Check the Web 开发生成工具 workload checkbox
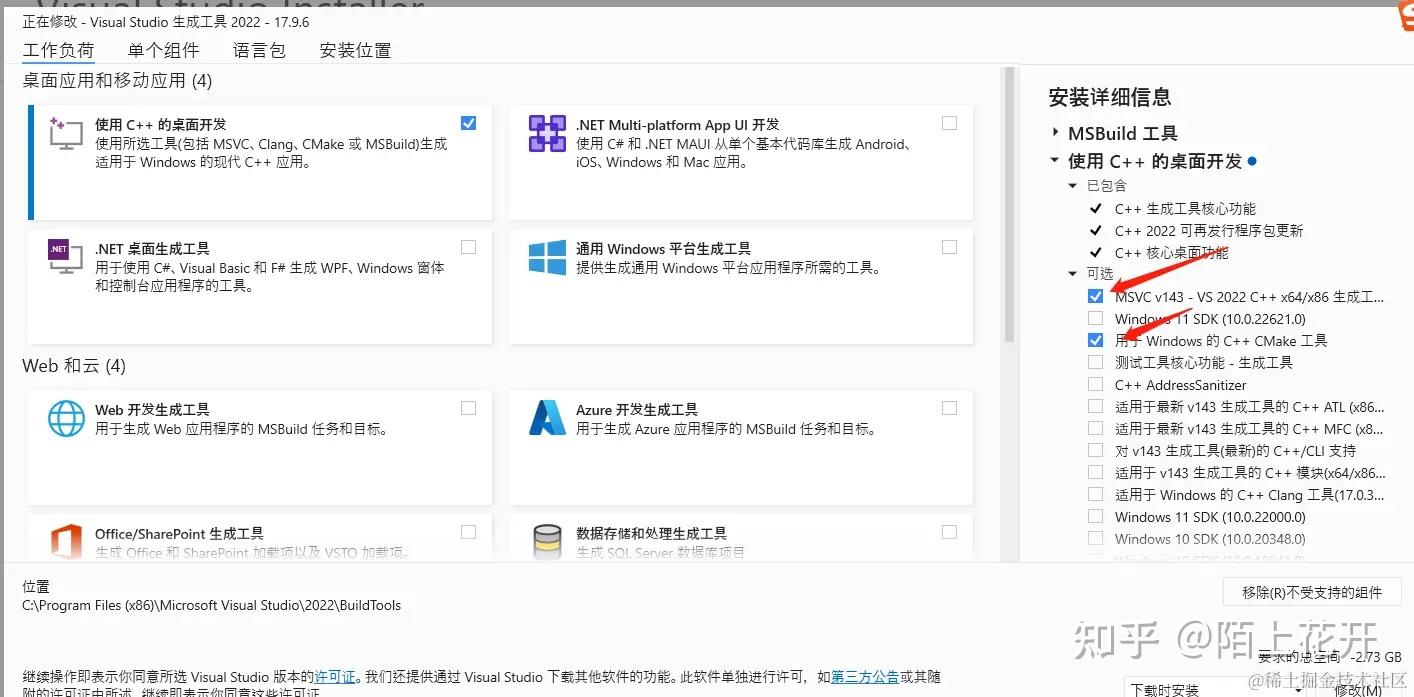This screenshot has height=697, width=1414. tap(468, 408)
